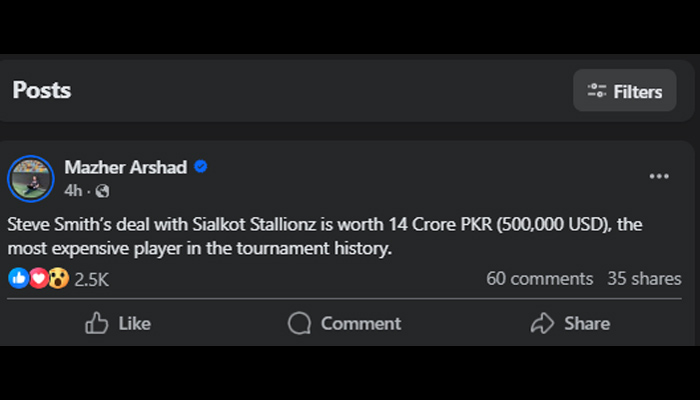
Task: Click the sliders icon inside Filters
Action: coord(597,91)
